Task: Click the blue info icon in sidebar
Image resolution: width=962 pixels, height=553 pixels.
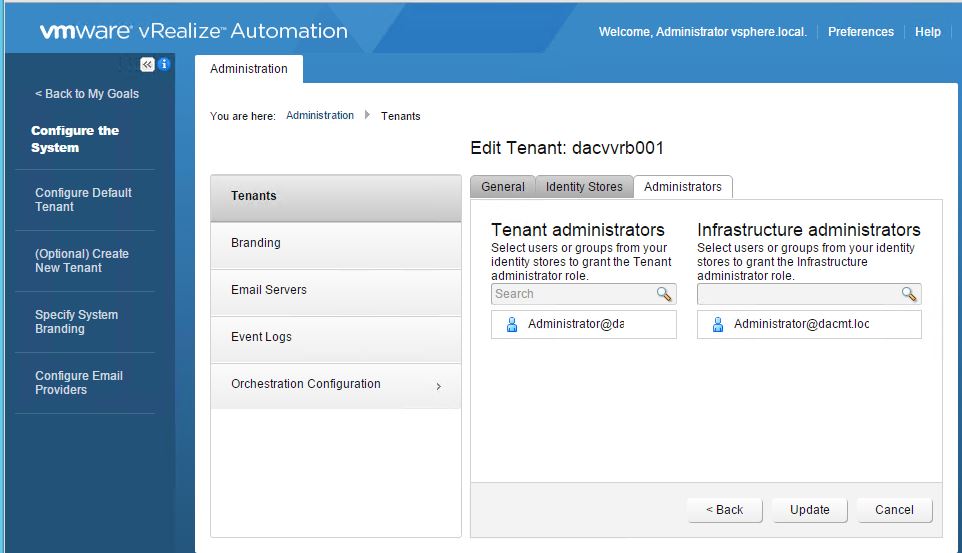Action: pyautogui.click(x=164, y=64)
